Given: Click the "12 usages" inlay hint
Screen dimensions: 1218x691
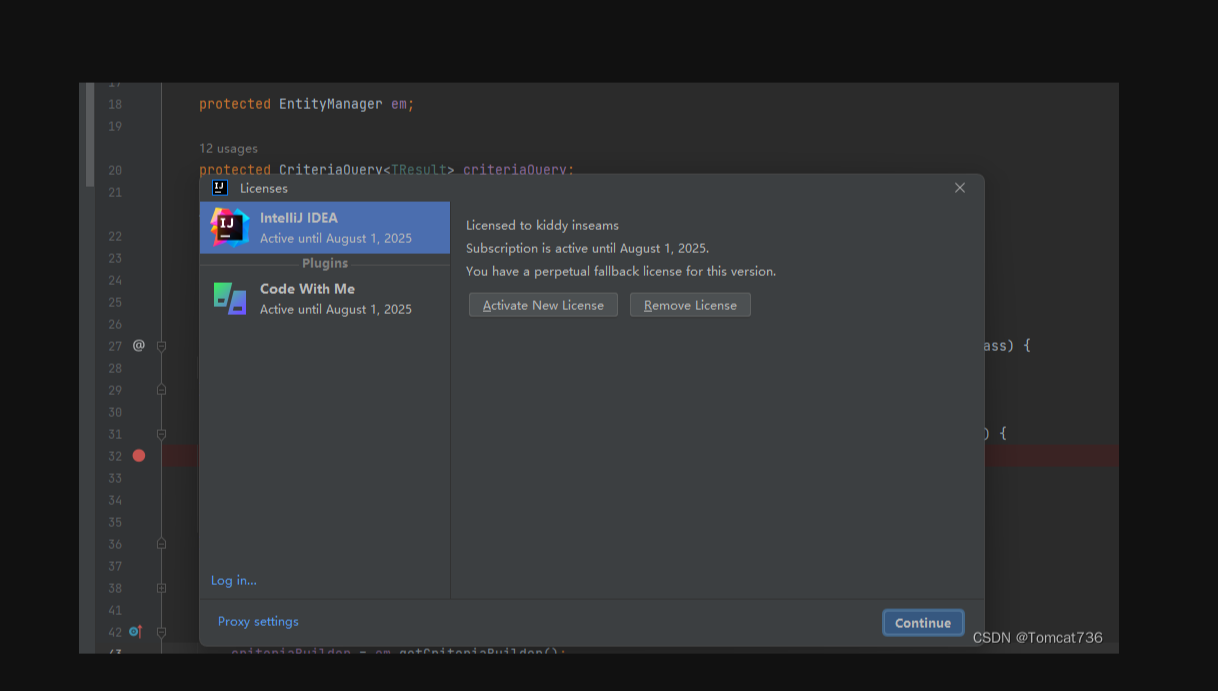Looking at the screenshot, I should (228, 148).
